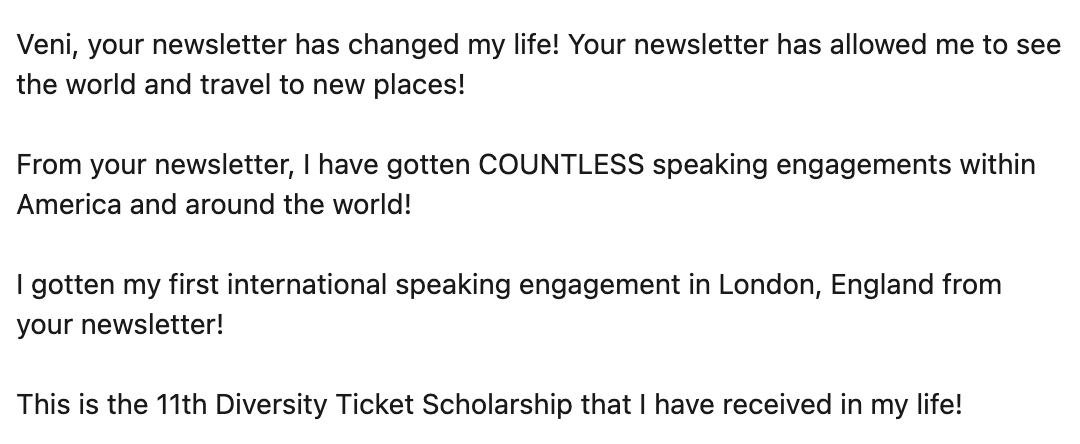This screenshot has height=444, width=1080.
Task: Click the line "your newsletter!" in the third paragraph
Action: click(x=120, y=324)
